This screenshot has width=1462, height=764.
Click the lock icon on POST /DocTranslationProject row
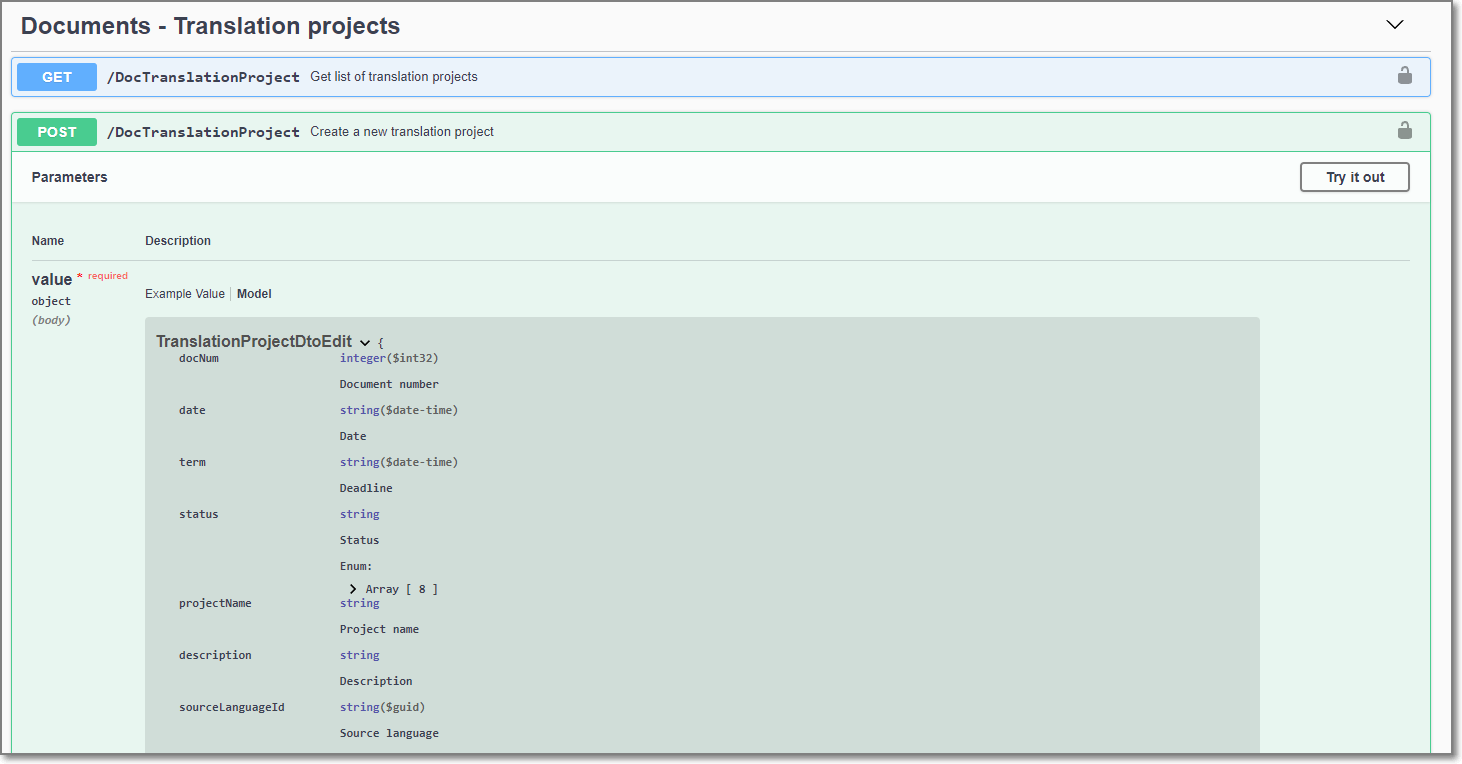[x=1404, y=130]
